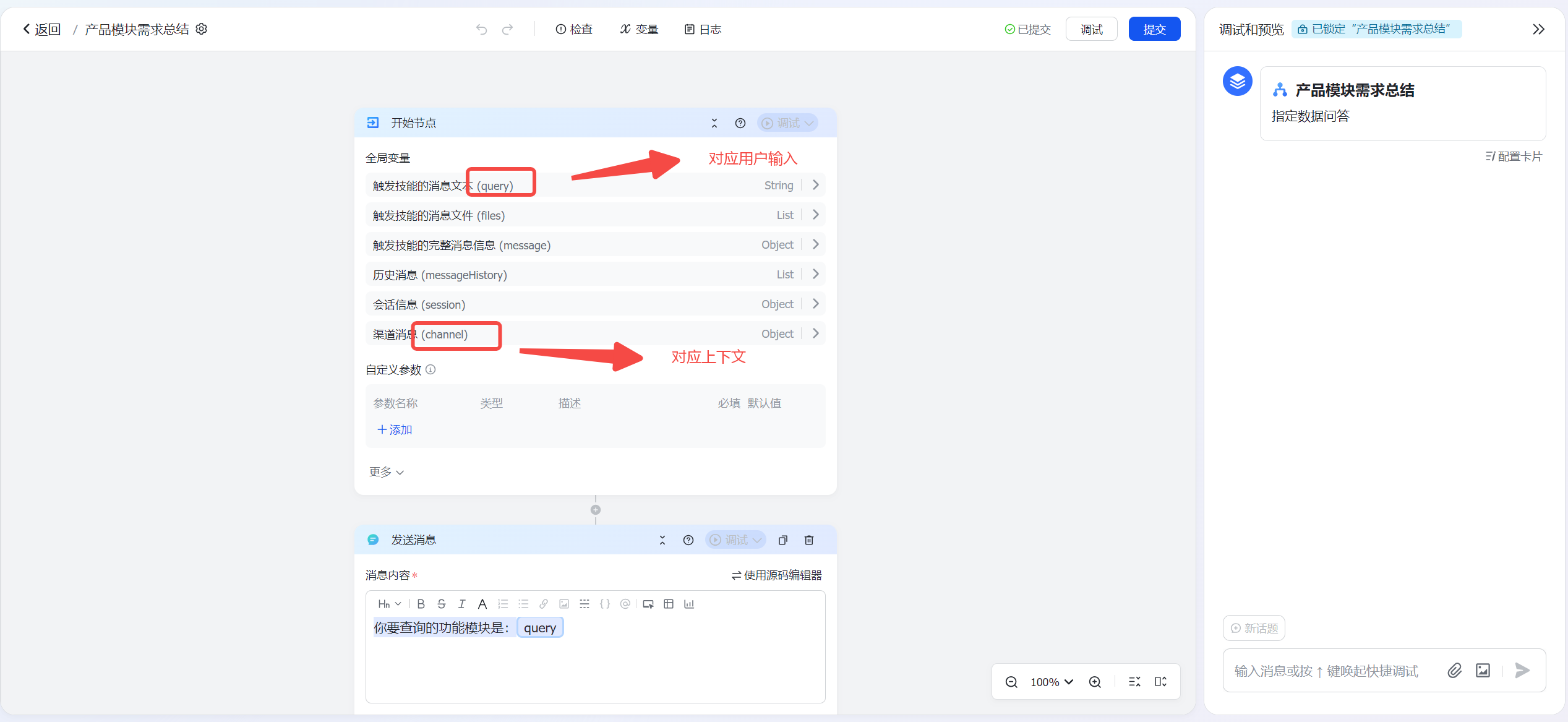Zoom in the workflow canvas

click(1095, 682)
